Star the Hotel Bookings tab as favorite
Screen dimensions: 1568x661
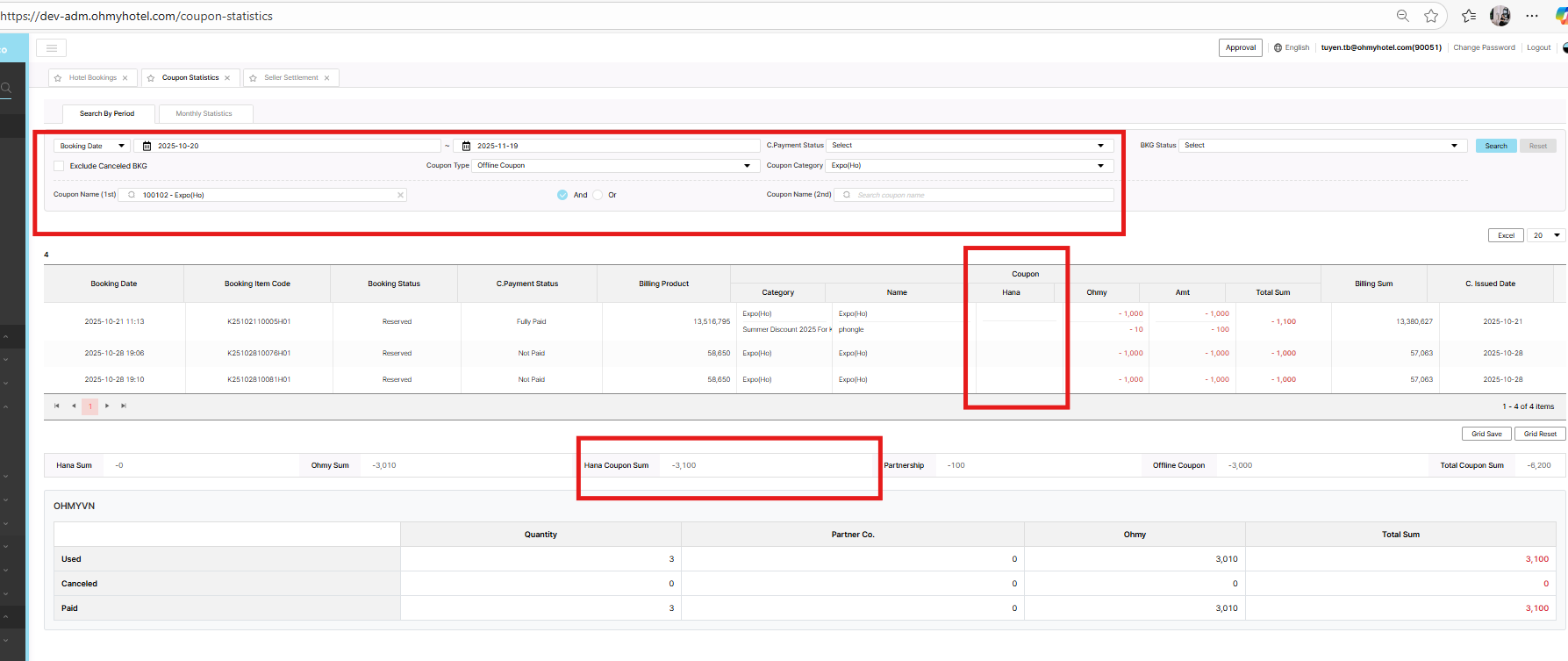[58, 78]
